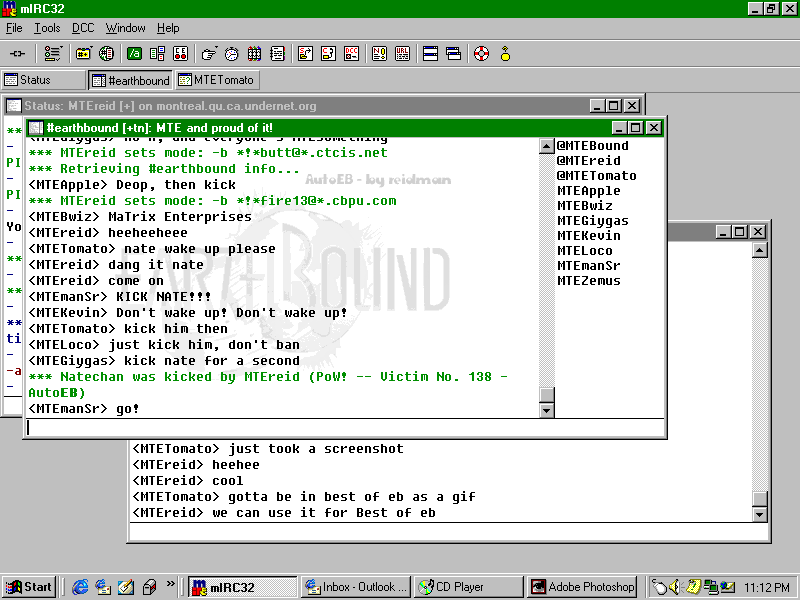Click the MTETomato query window input field
This screenshot has width=800, height=600.
pyautogui.click(x=449, y=532)
